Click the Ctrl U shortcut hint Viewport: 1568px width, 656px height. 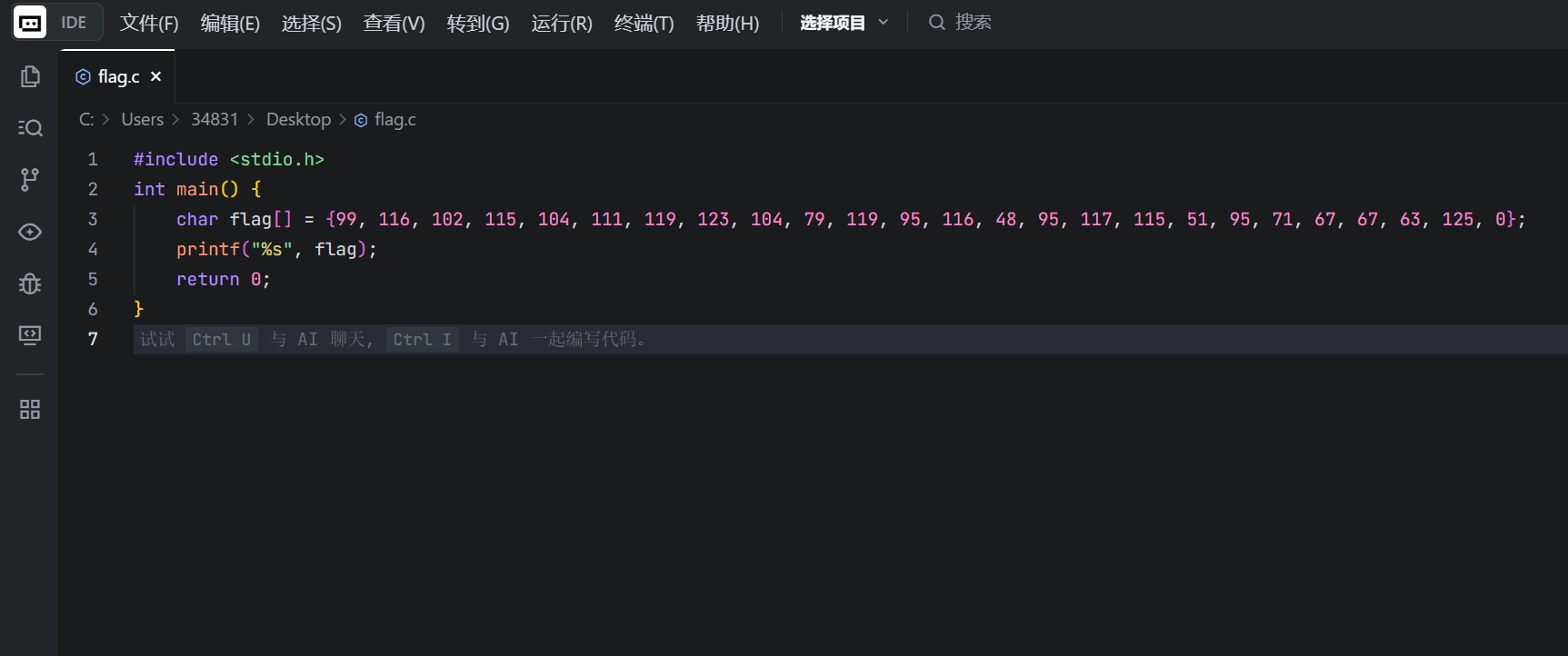(222, 340)
